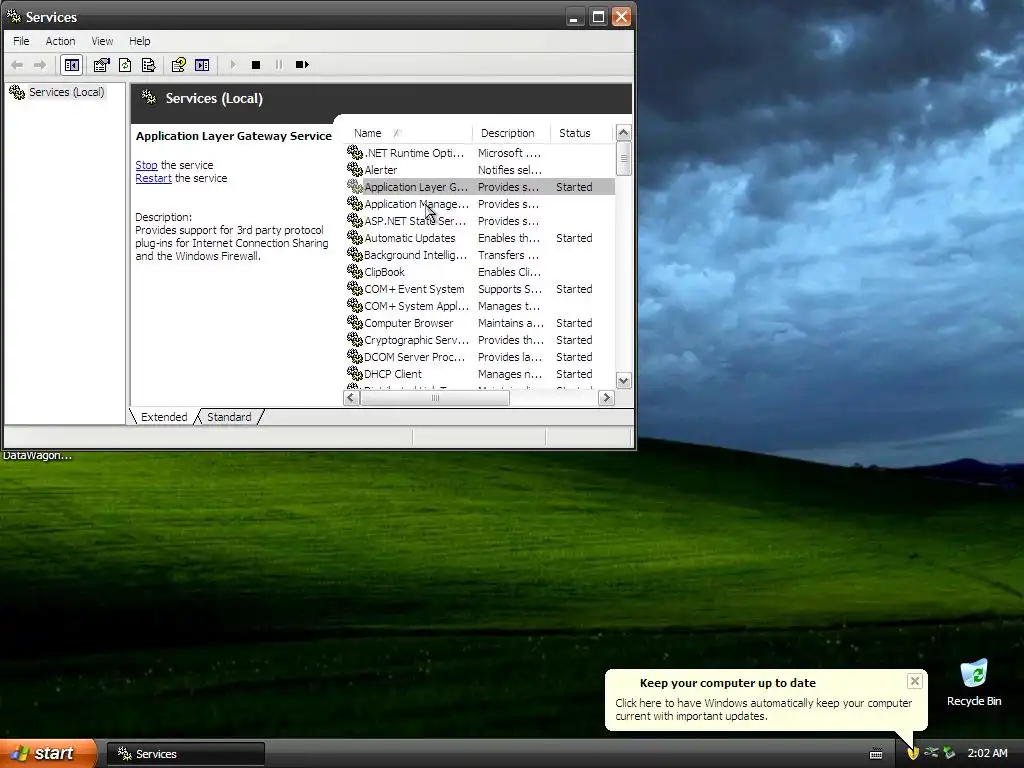This screenshot has height=768, width=1024.
Task: Toggle Show/Hide Console Tree toolbar icon
Action: pos(71,65)
